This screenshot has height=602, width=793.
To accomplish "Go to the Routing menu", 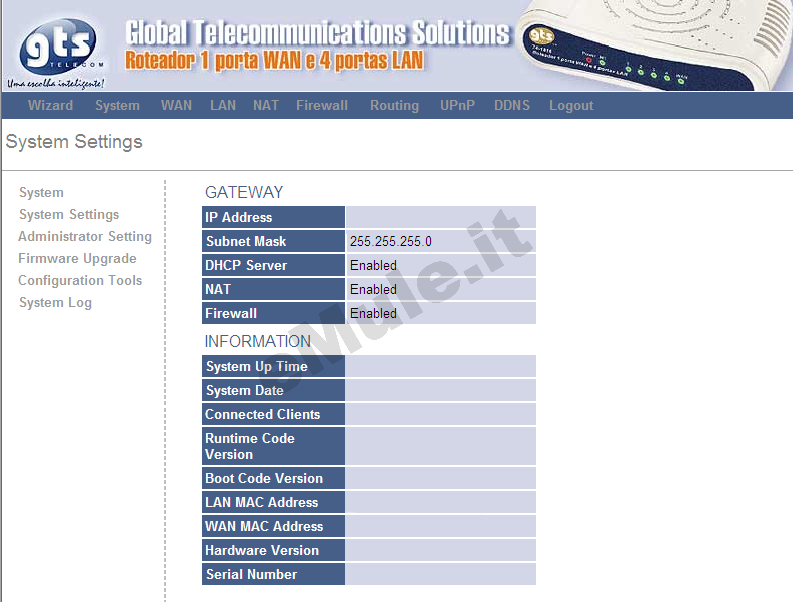I will 394,105.
